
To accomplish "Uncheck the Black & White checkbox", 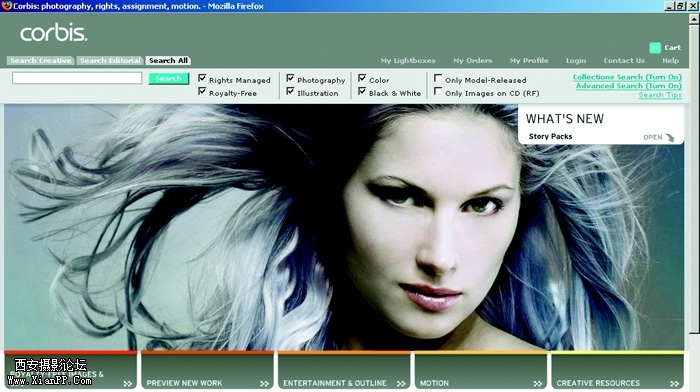I will [362, 92].
